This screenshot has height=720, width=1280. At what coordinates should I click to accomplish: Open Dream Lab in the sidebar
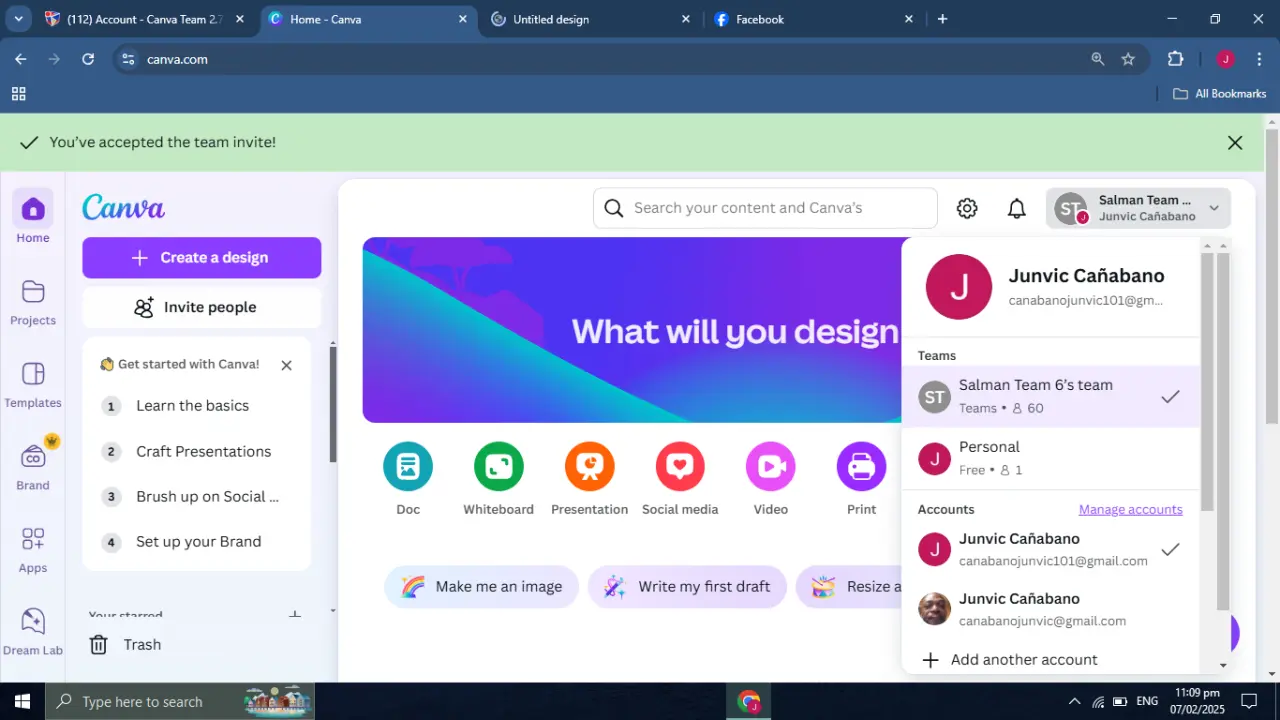33,631
